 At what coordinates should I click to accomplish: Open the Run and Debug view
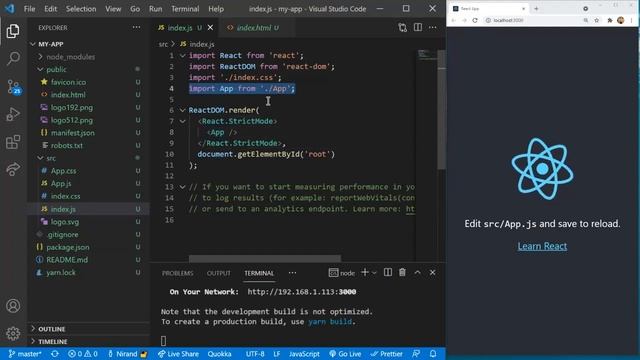click(13, 114)
